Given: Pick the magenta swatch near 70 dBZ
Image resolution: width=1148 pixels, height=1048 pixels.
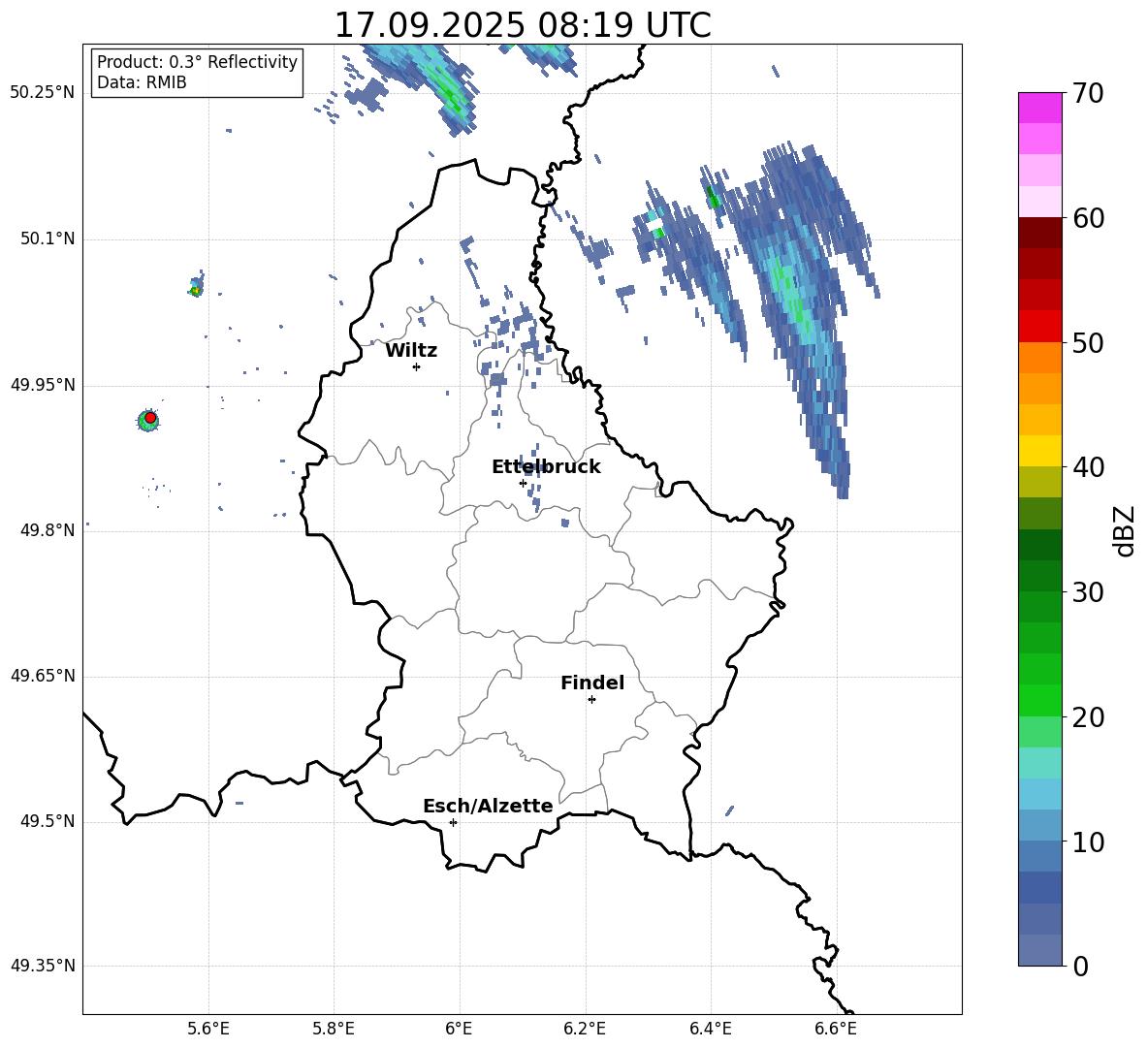Looking at the screenshot, I should 1039,108.
